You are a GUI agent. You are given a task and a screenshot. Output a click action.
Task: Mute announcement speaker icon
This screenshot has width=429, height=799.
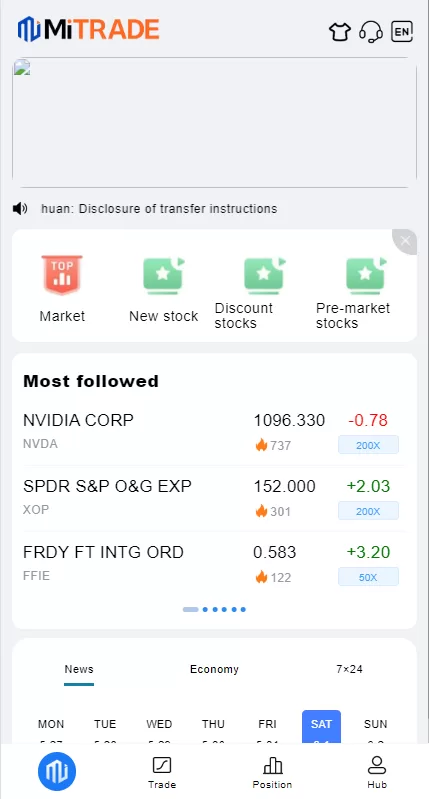tap(20, 208)
